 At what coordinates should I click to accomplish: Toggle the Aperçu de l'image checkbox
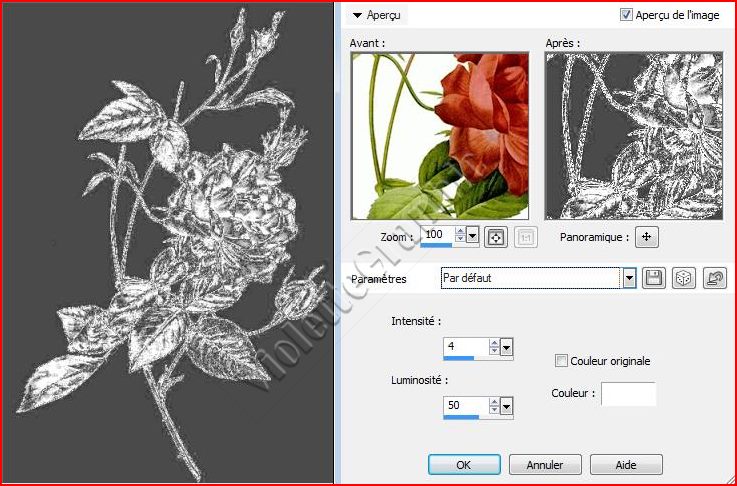(x=627, y=15)
